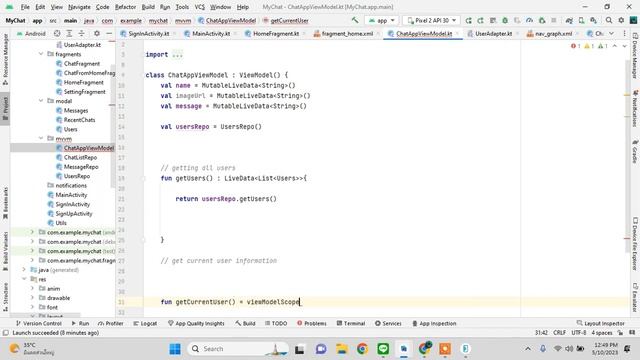Click Expand All in project panel

(x=69, y=33)
